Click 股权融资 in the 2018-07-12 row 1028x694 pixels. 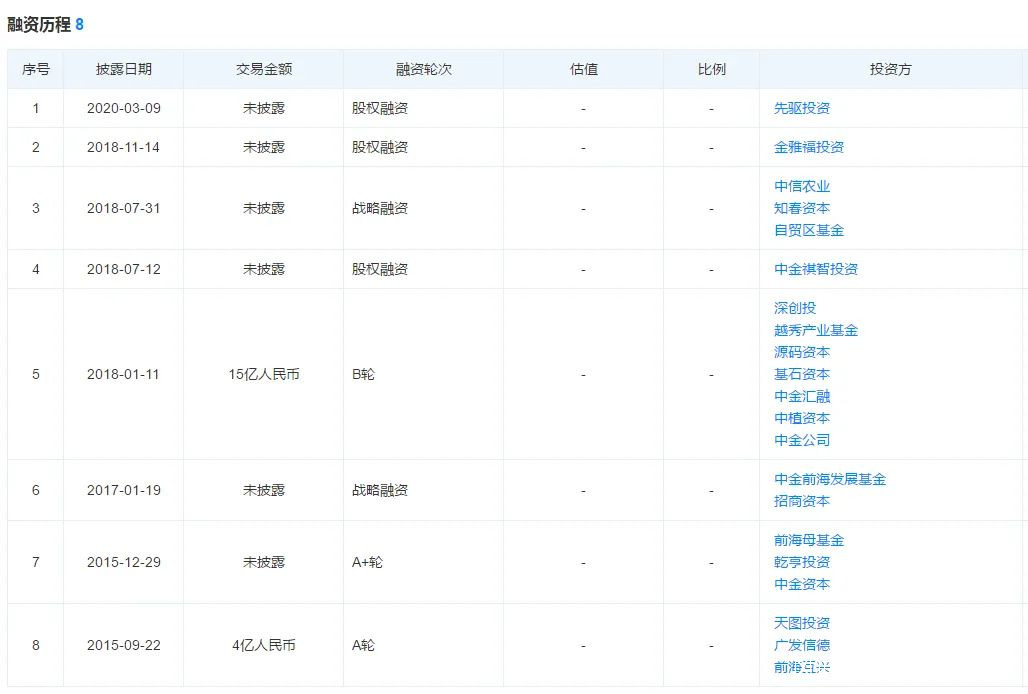[380, 269]
